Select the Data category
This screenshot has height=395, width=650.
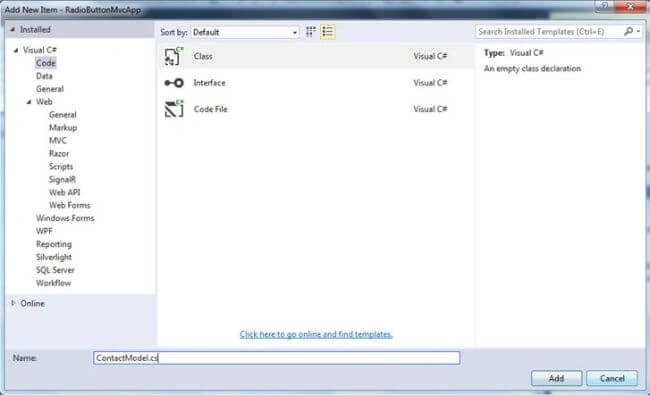tap(44, 76)
